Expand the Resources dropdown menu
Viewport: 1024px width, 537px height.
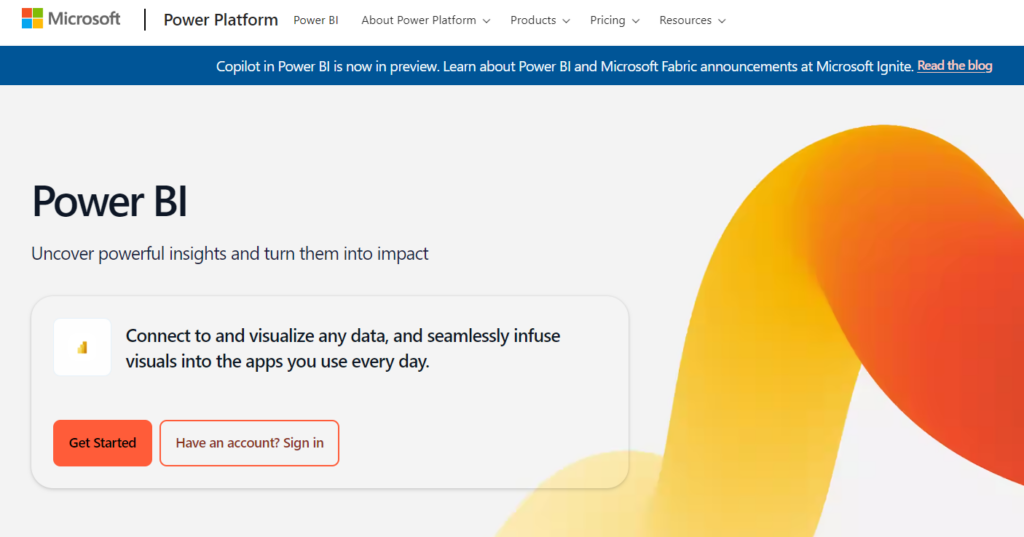coord(692,20)
